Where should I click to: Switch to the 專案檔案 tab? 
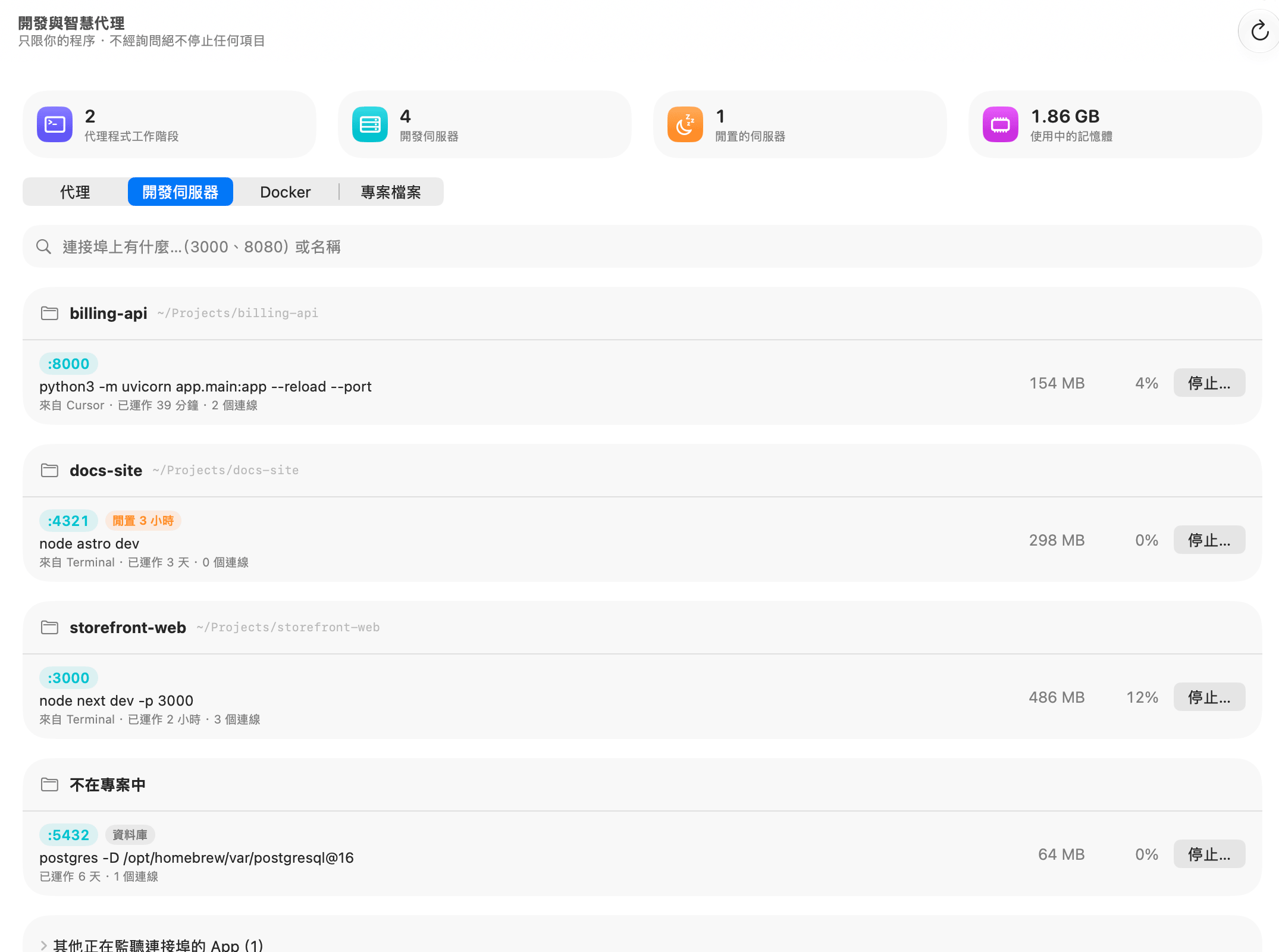391,192
